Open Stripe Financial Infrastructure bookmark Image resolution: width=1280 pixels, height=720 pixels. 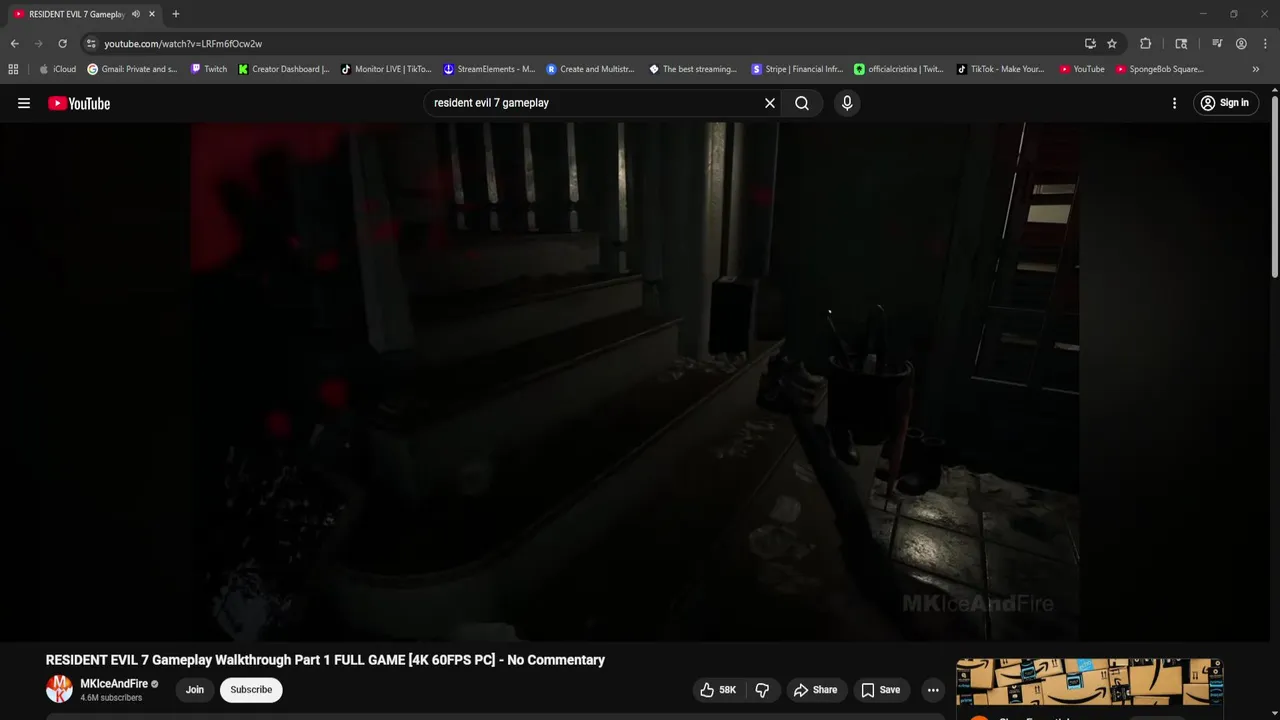click(x=797, y=69)
